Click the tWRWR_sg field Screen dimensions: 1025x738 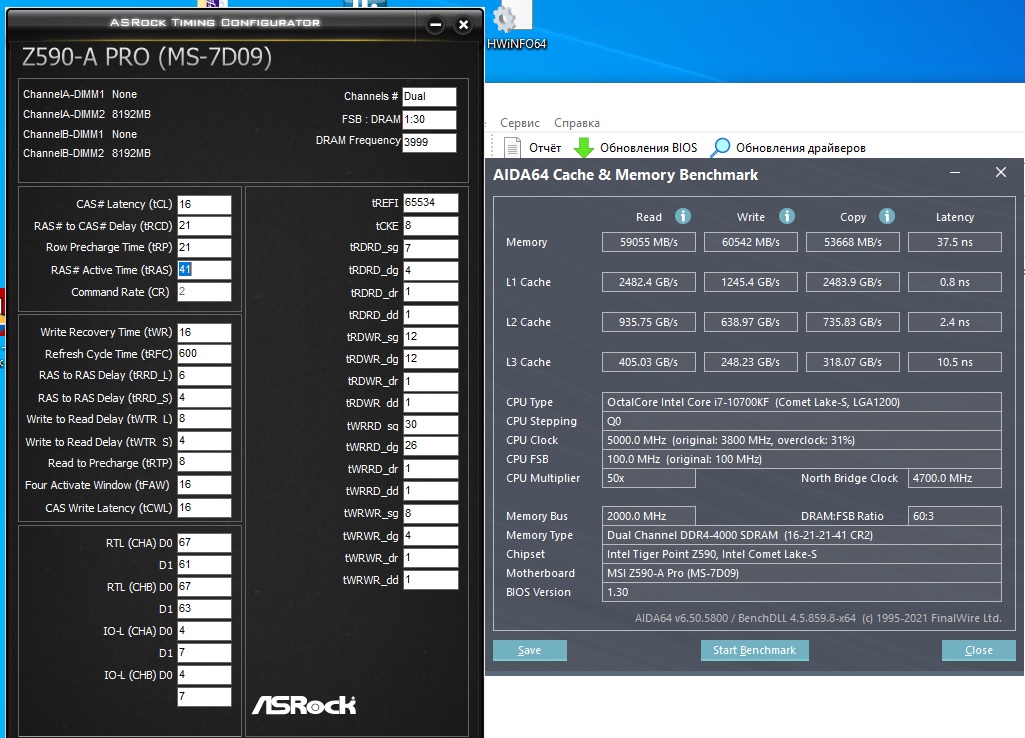[430, 513]
